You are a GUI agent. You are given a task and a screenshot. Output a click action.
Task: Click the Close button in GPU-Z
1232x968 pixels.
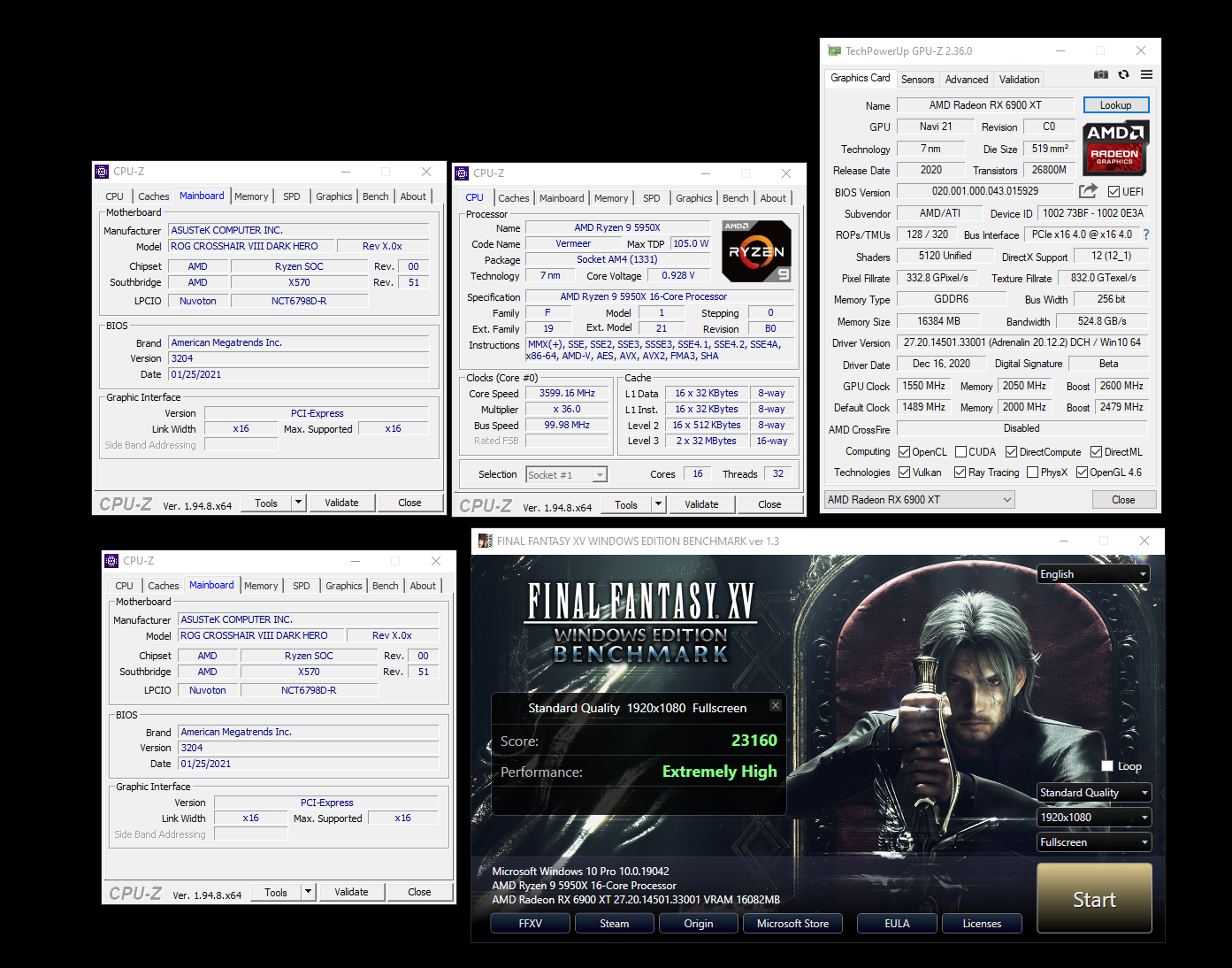(1123, 500)
